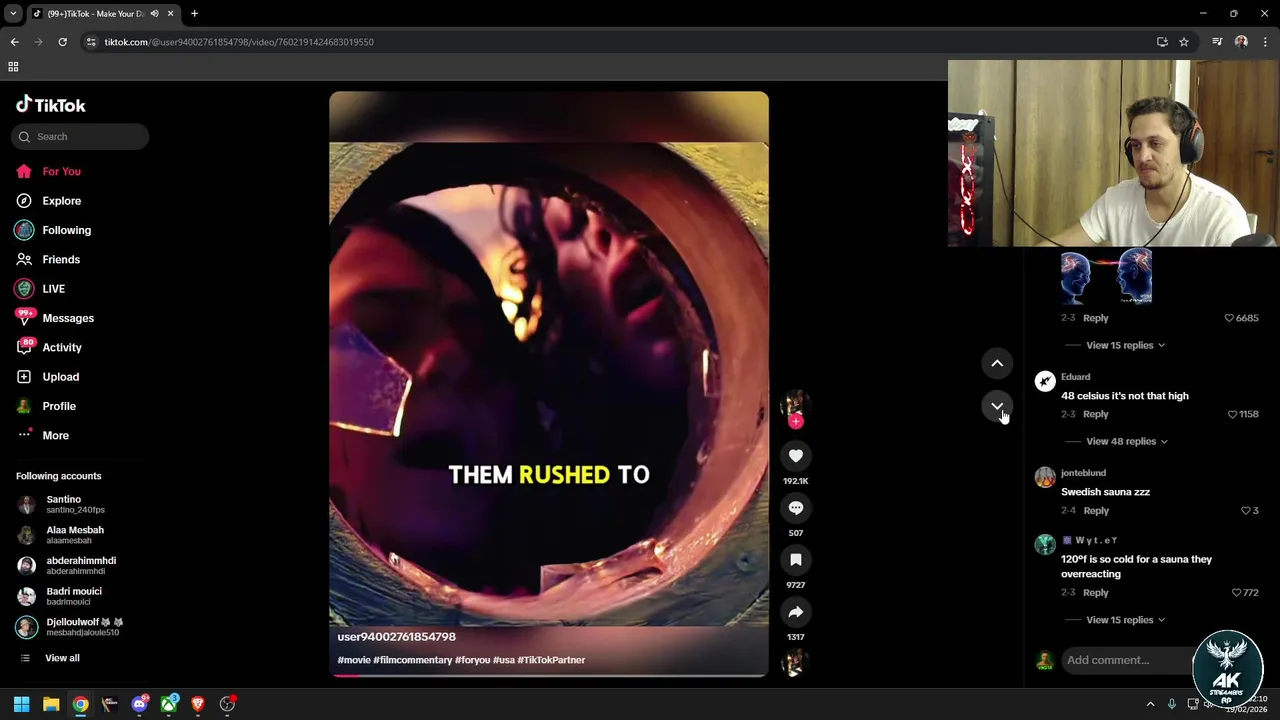Open comments using the speech bubble icon

click(796, 508)
